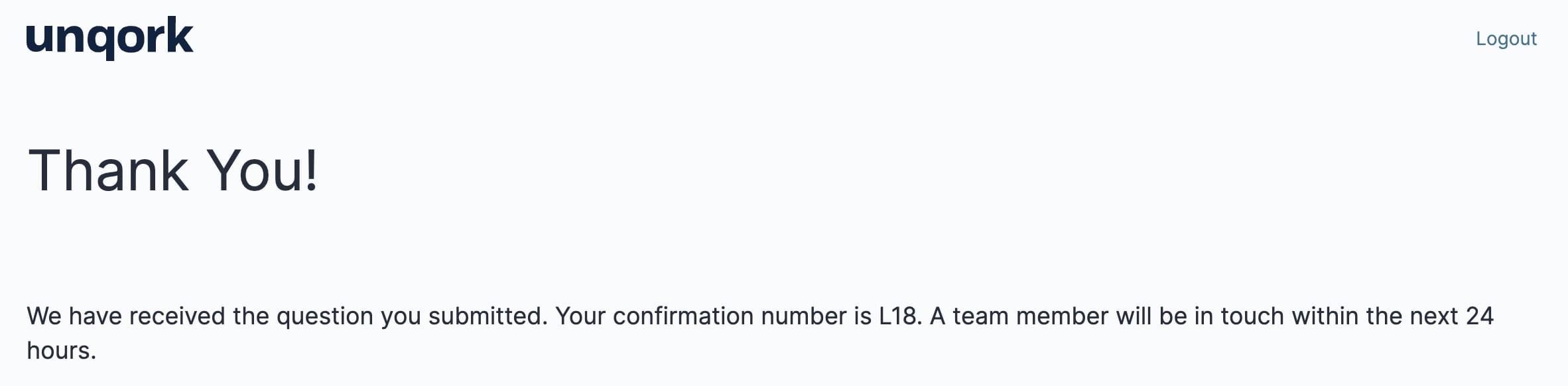This screenshot has width=1568, height=386.
Task: Click the word 'question' in the message
Action: tap(325, 317)
